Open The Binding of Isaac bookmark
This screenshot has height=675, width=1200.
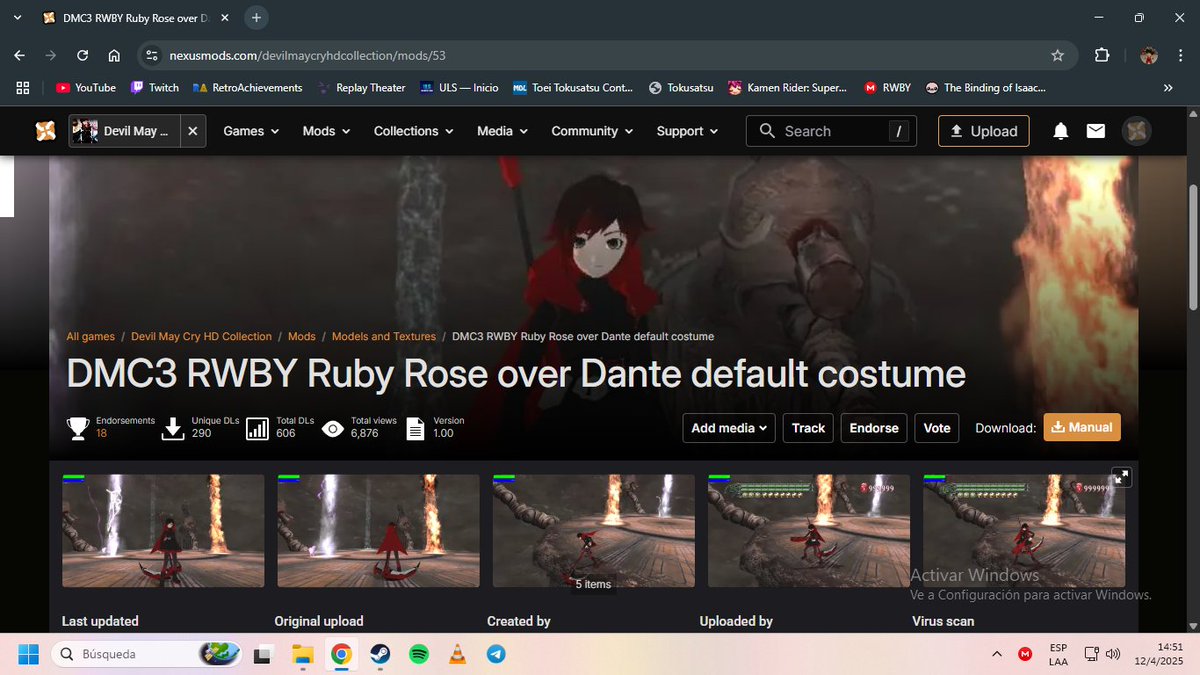(x=986, y=88)
